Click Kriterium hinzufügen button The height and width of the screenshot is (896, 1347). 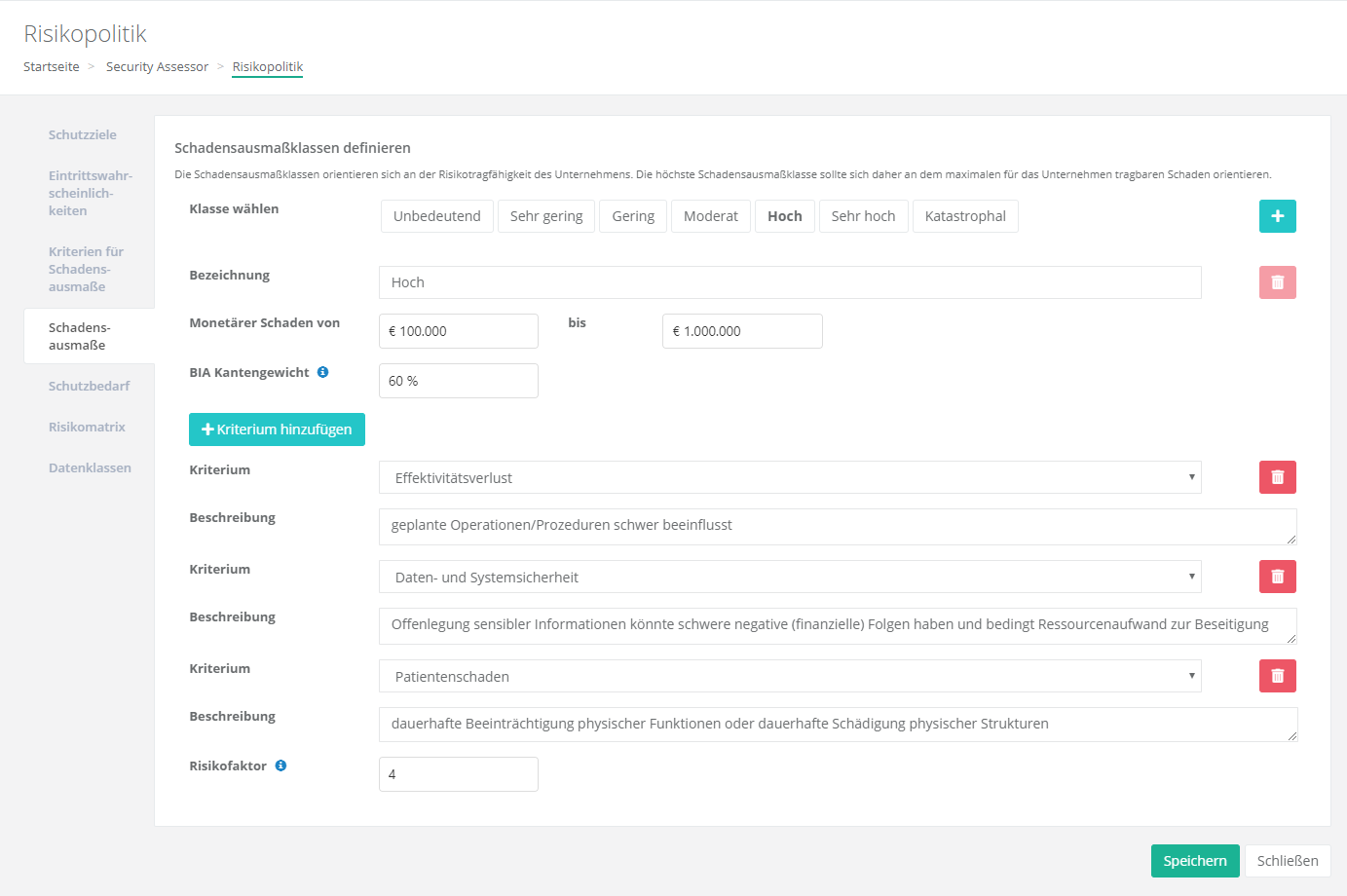point(277,429)
